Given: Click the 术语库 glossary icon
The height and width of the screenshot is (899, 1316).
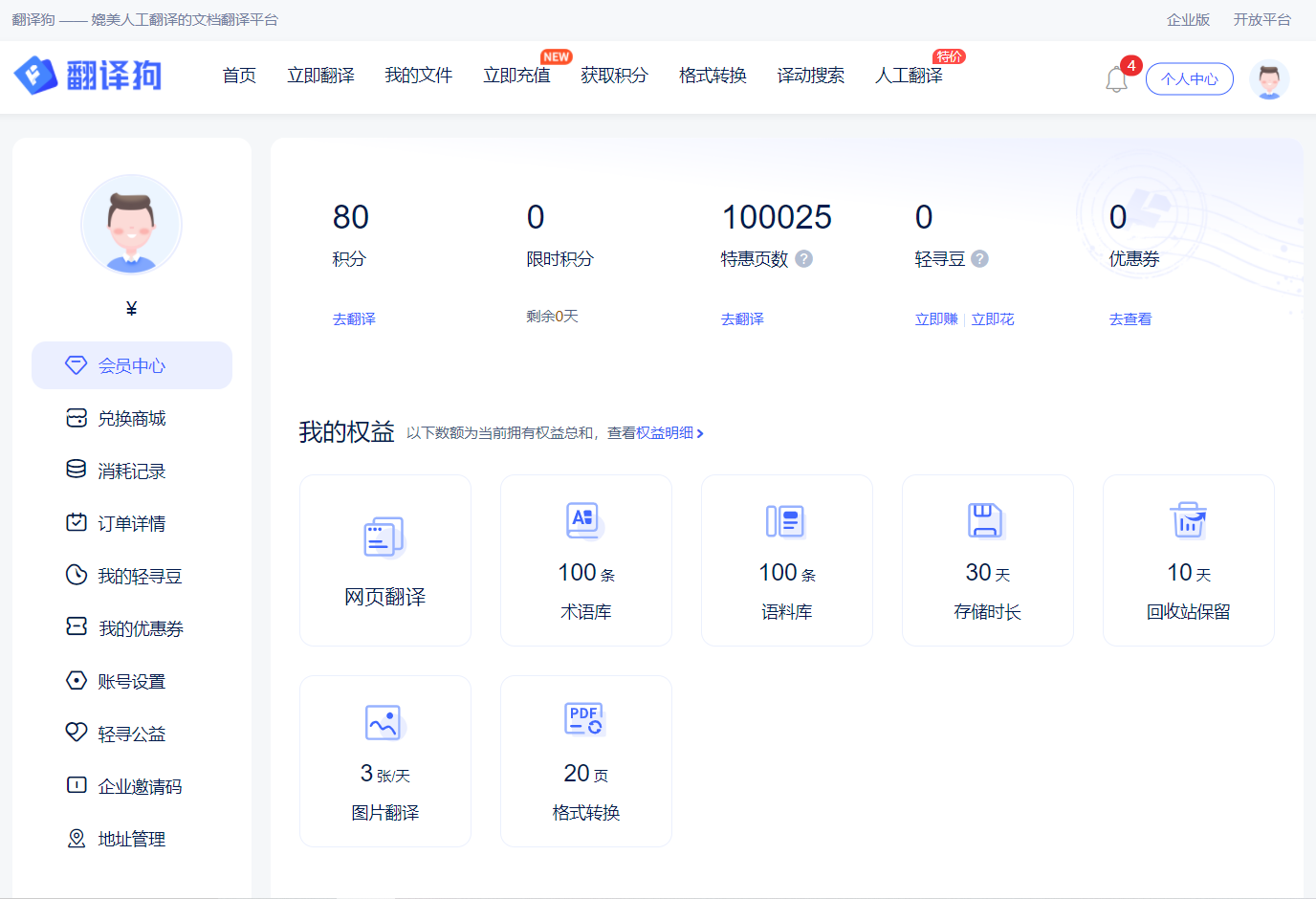Looking at the screenshot, I should (x=584, y=520).
